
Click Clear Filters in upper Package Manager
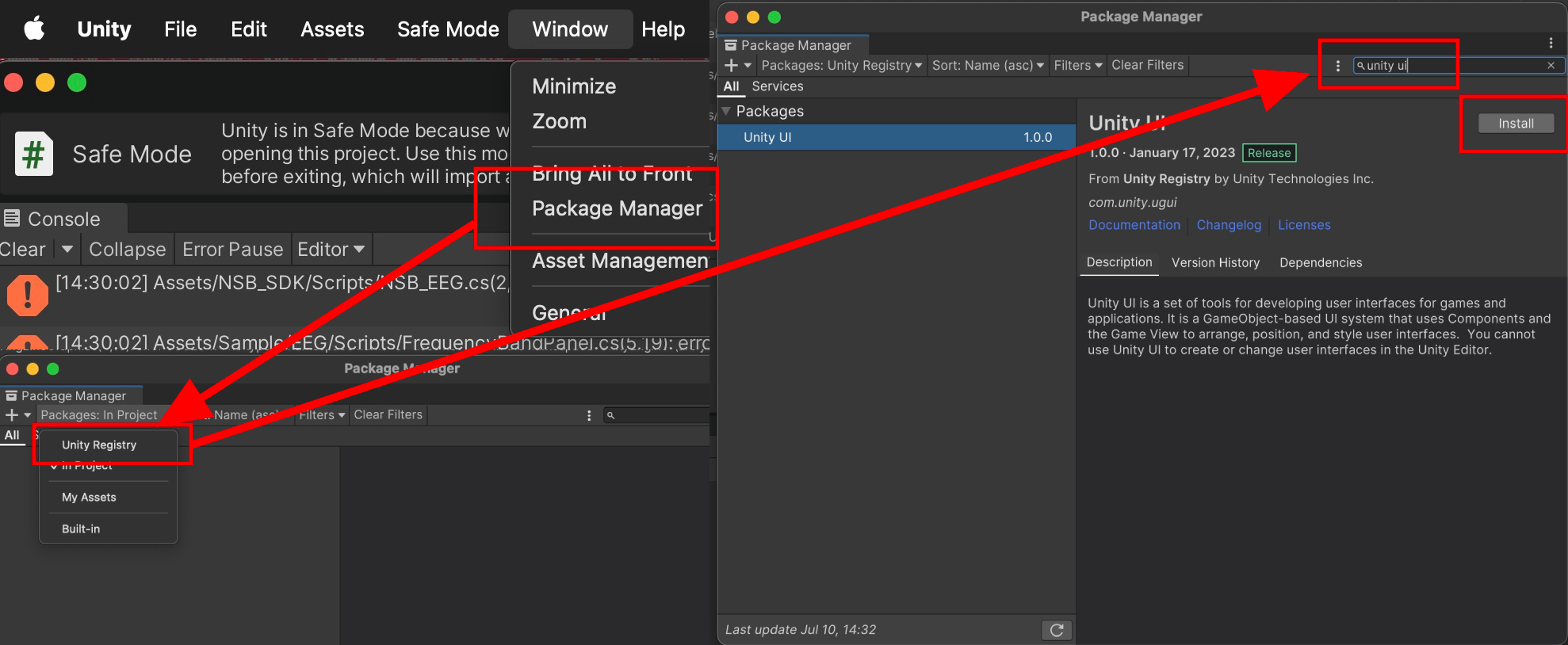coord(1147,65)
